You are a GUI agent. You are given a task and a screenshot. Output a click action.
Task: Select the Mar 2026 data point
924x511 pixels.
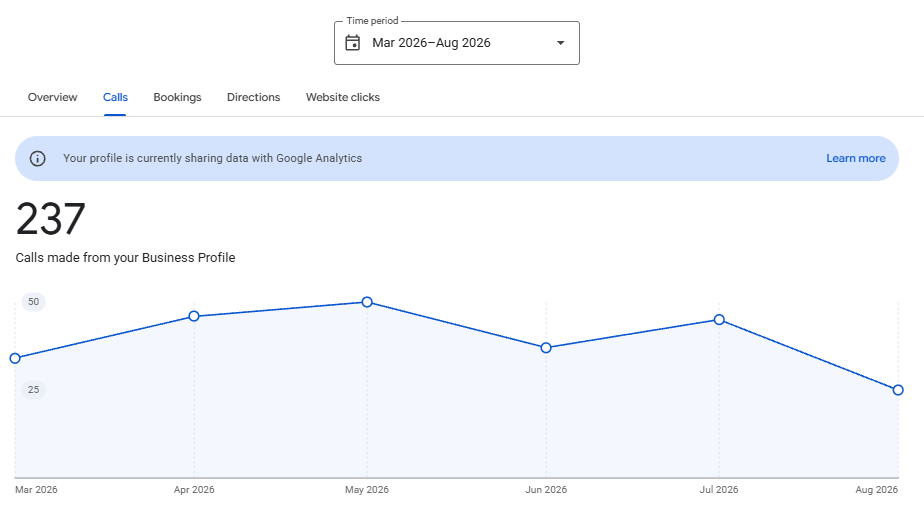tap(15, 358)
